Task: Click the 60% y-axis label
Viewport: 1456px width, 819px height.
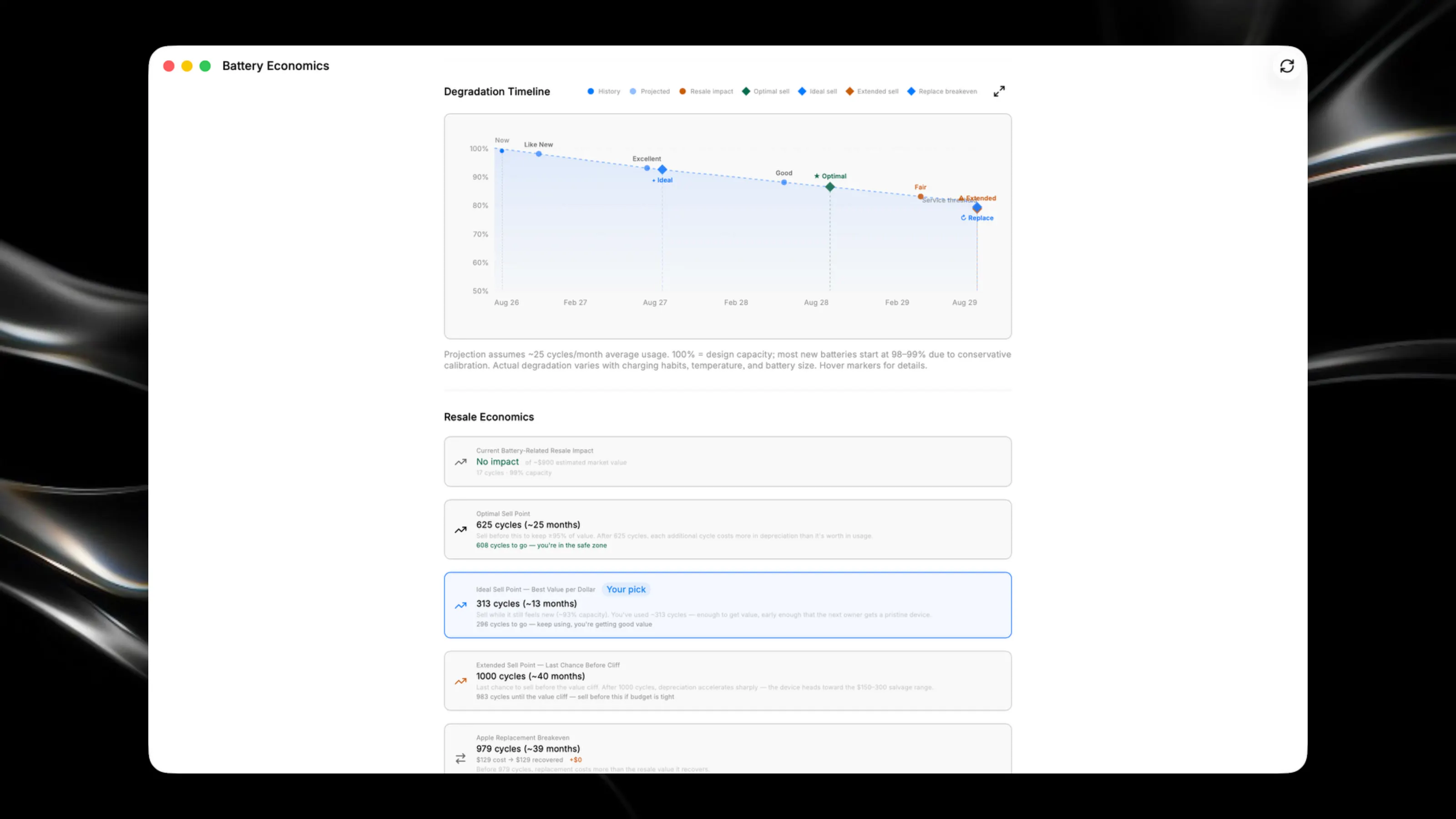Action: click(x=480, y=263)
